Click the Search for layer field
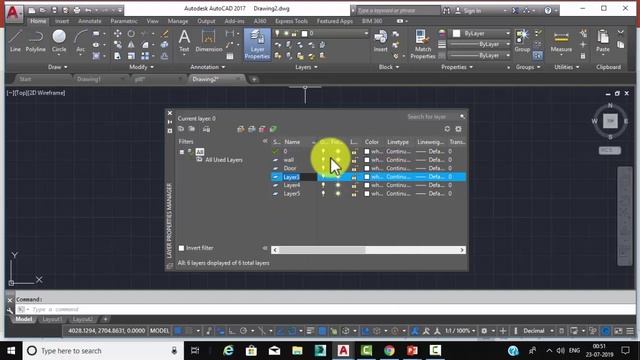The image size is (640, 360). [x=431, y=117]
